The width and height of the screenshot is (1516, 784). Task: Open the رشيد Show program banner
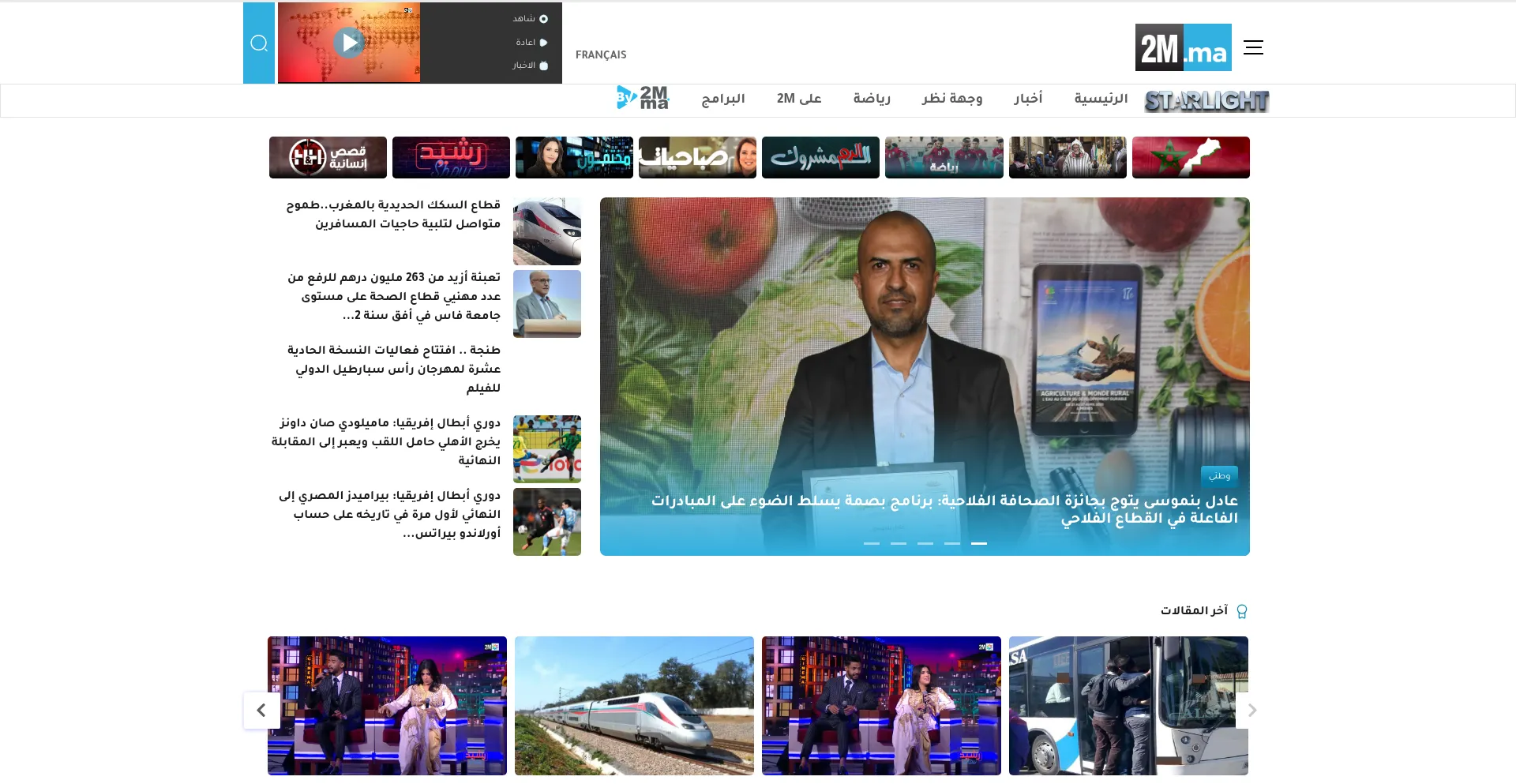(451, 157)
